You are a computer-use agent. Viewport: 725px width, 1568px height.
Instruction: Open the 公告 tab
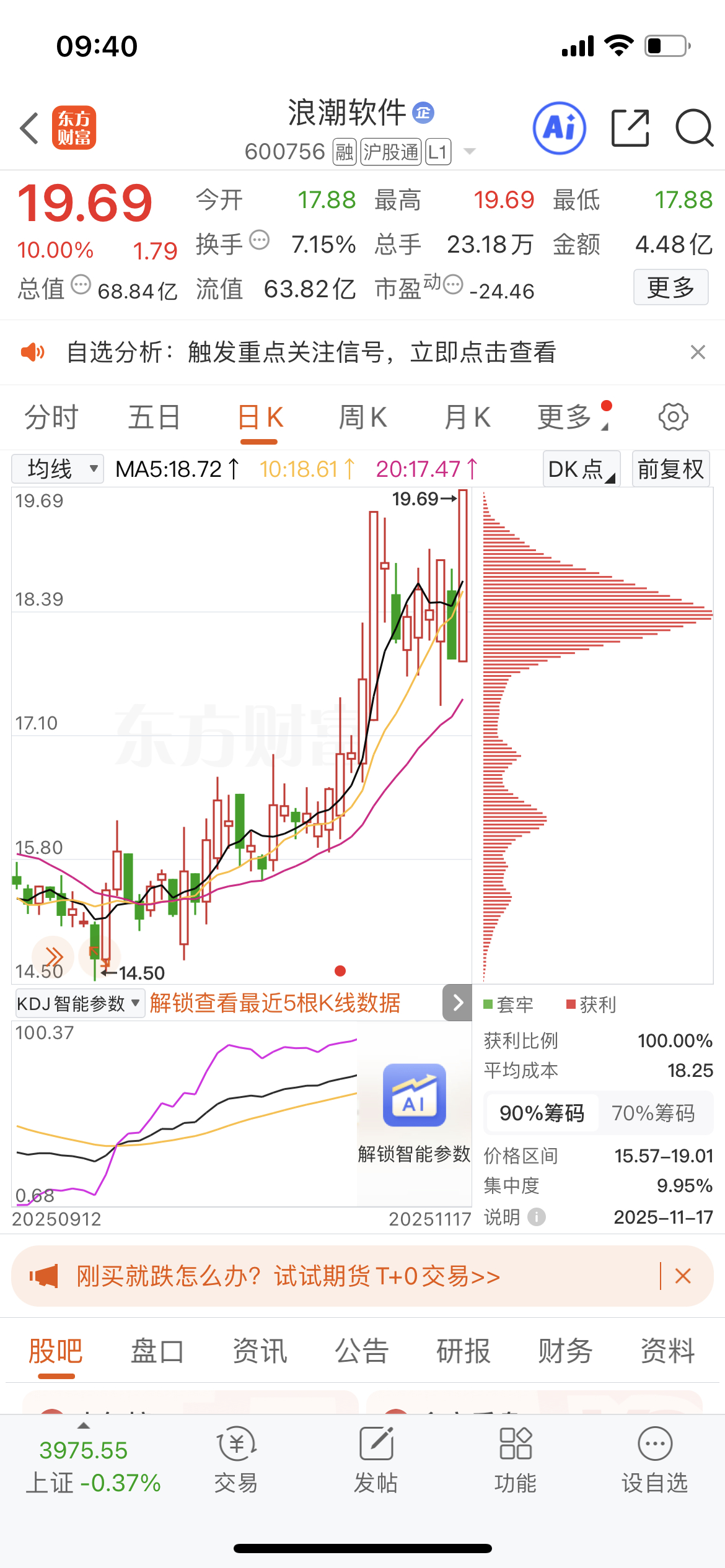pos(361,1351)
